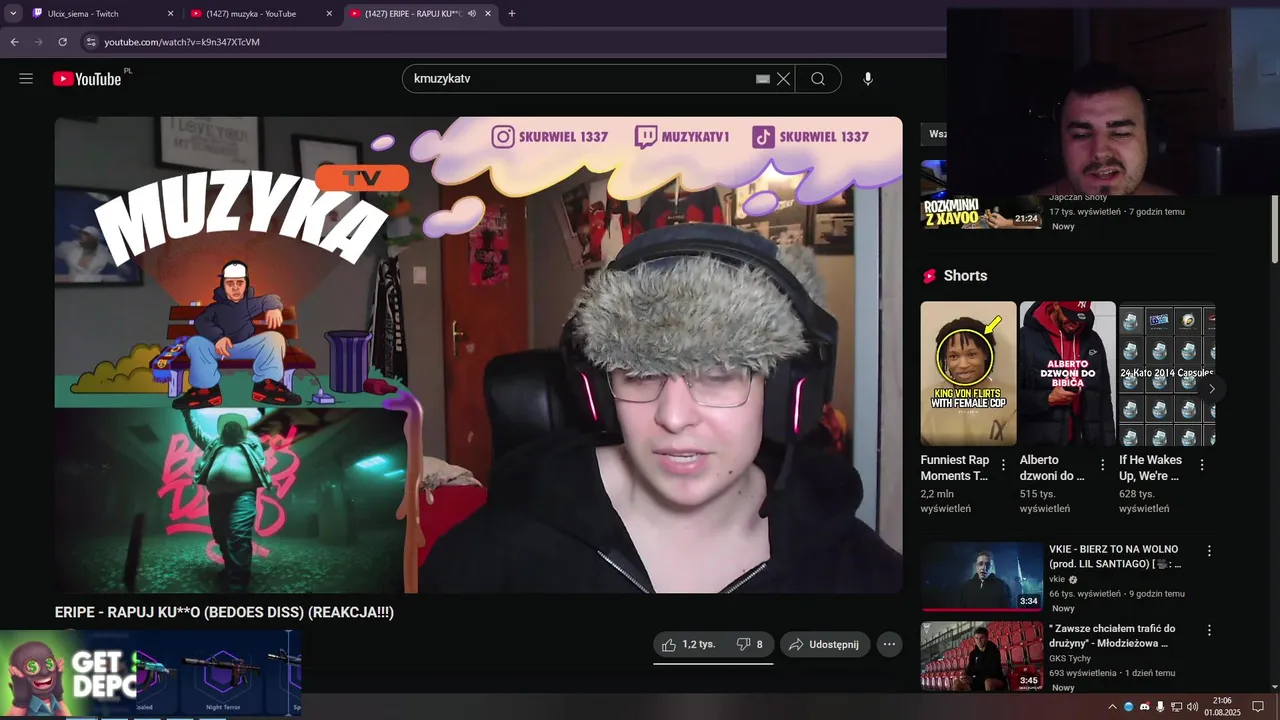Screen dimensions: 1280x720
Task: Open Discord from the system tray
Action: pos(1145,707)
